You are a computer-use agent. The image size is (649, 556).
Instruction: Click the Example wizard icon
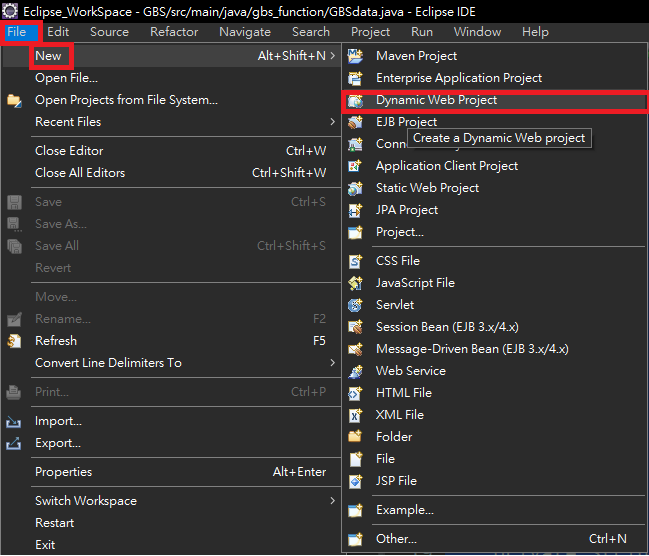click(355, 510)
